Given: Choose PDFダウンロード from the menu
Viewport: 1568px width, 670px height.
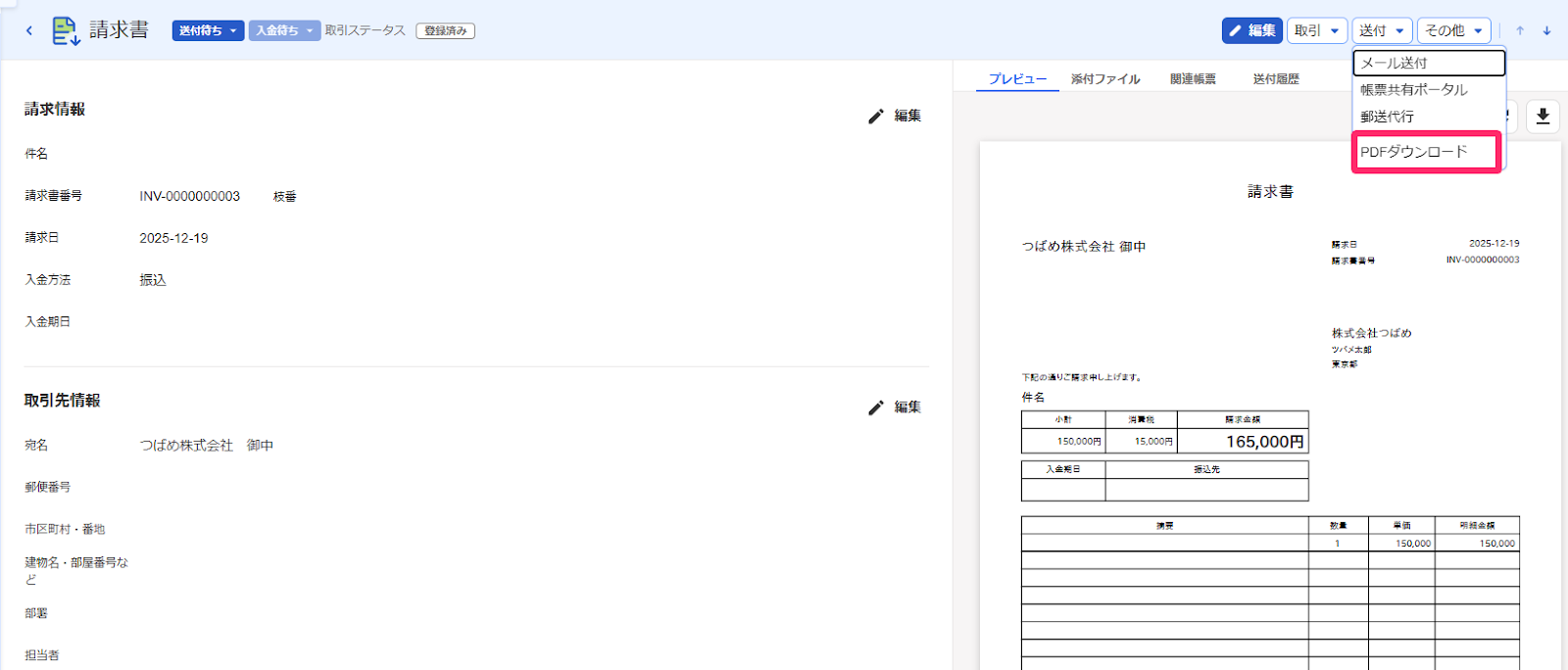Looking at the screenshot, I should point(1427,152).
